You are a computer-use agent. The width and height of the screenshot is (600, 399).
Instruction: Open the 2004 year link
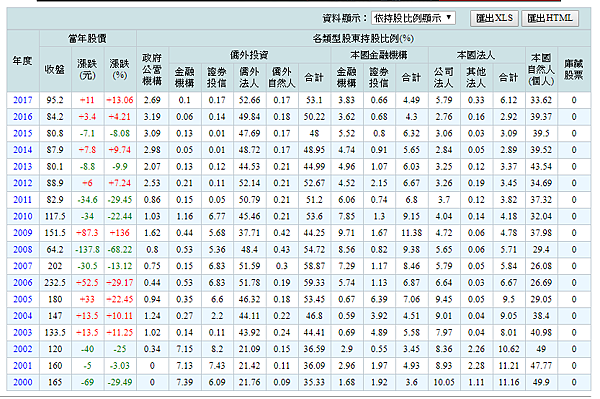pos(23,316)
